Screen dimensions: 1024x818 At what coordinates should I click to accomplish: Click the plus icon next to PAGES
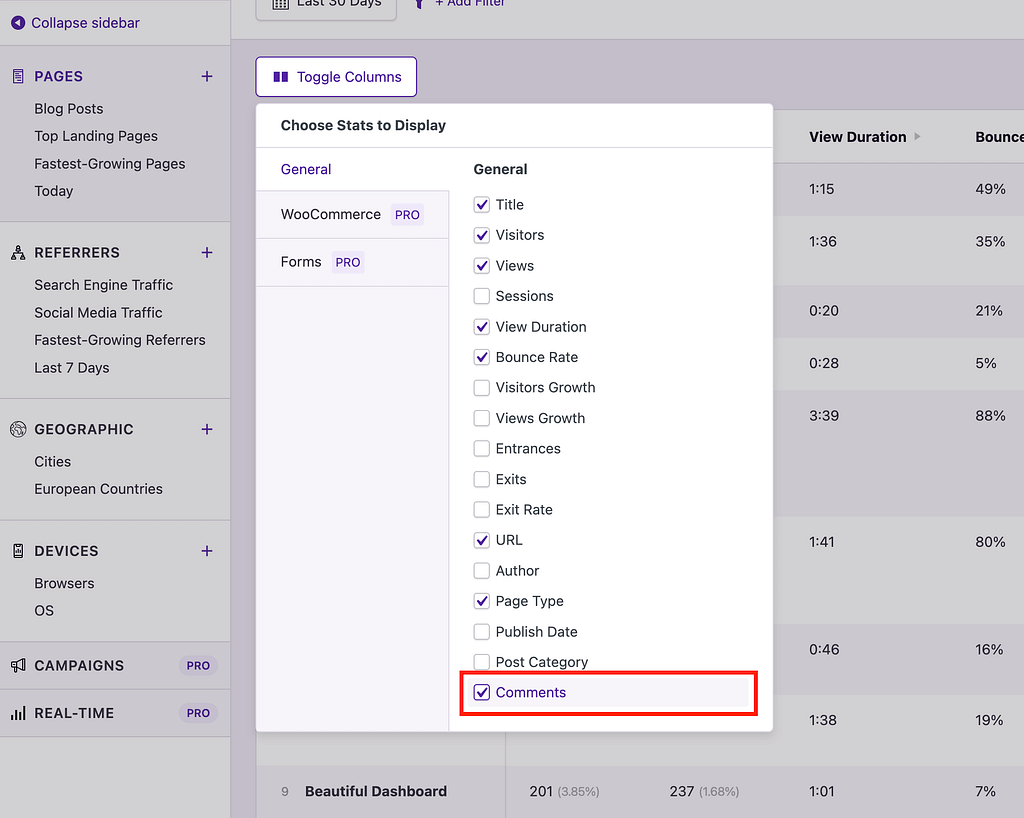click(x=207, y=76)
